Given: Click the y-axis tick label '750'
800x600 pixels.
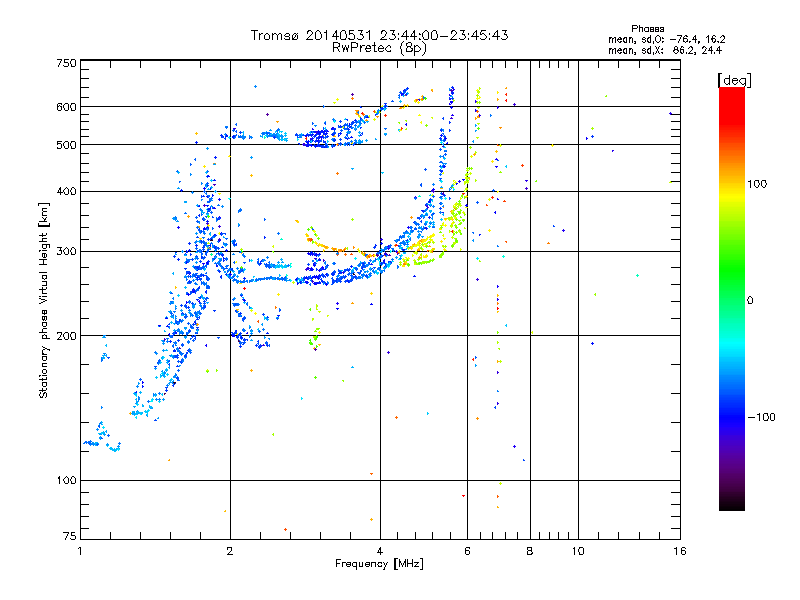Looking at the screenshot, I should pos(66,63).
